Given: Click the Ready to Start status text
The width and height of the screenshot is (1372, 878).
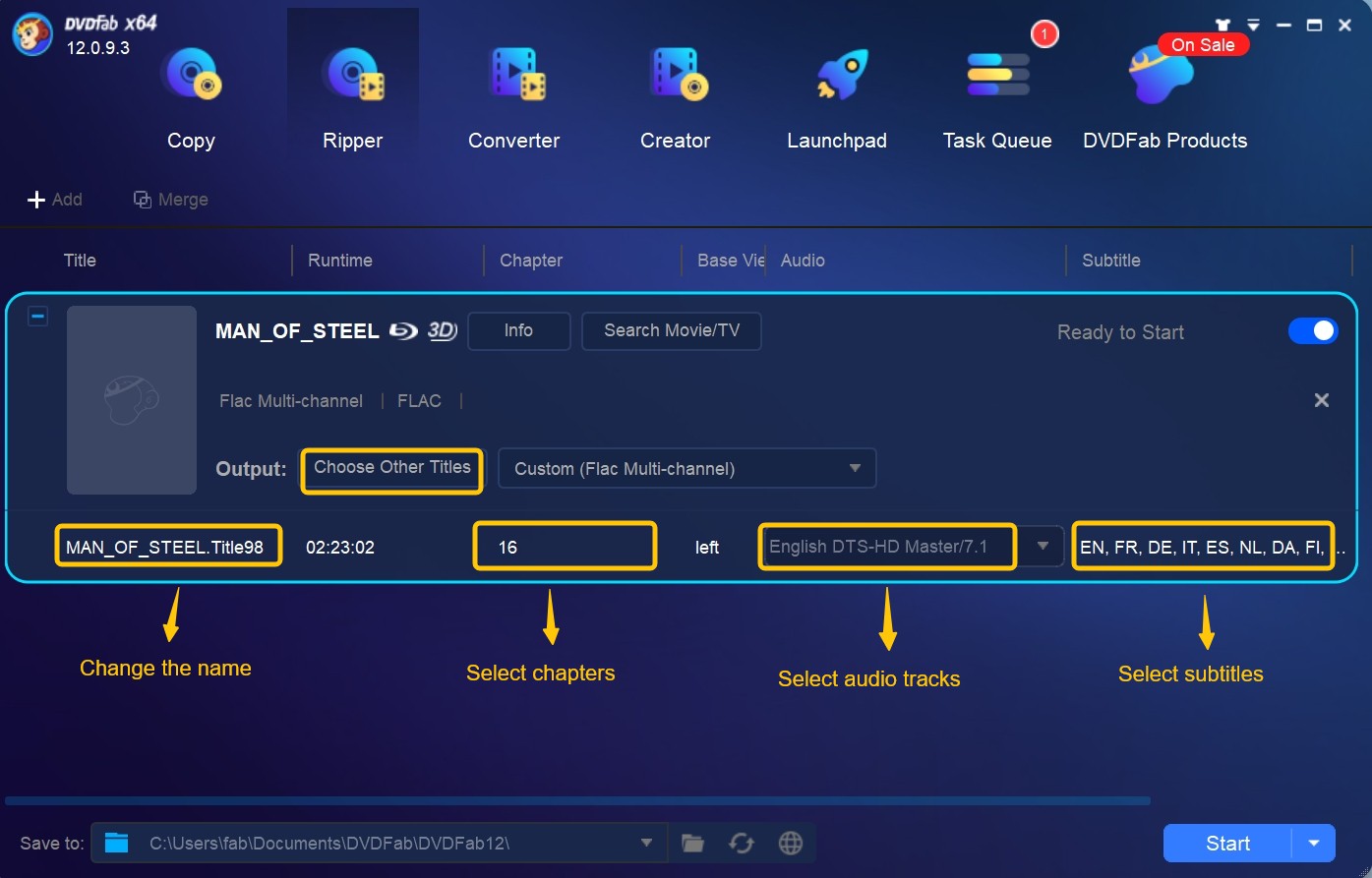Looking at the screenshot, I should click(1120, 332).
